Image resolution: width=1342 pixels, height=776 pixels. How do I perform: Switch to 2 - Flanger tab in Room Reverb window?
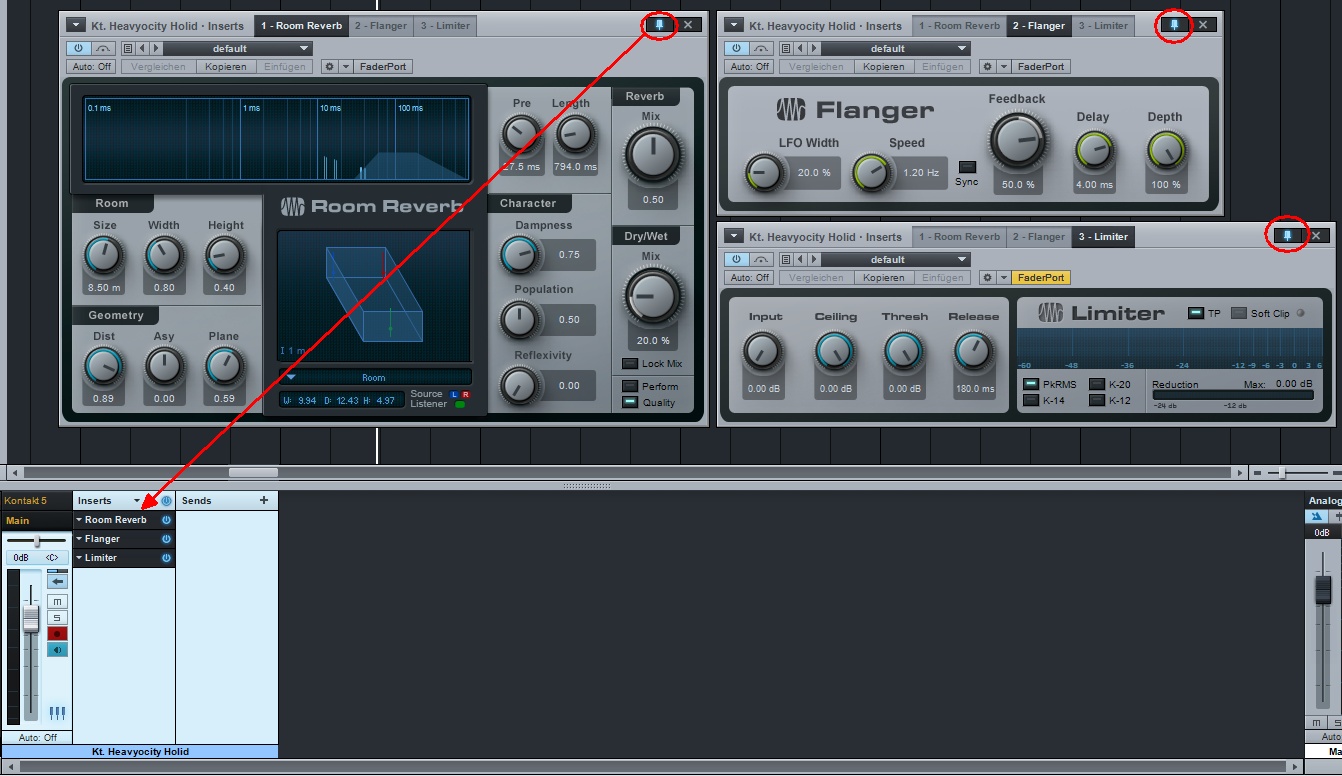coord(380,25)
